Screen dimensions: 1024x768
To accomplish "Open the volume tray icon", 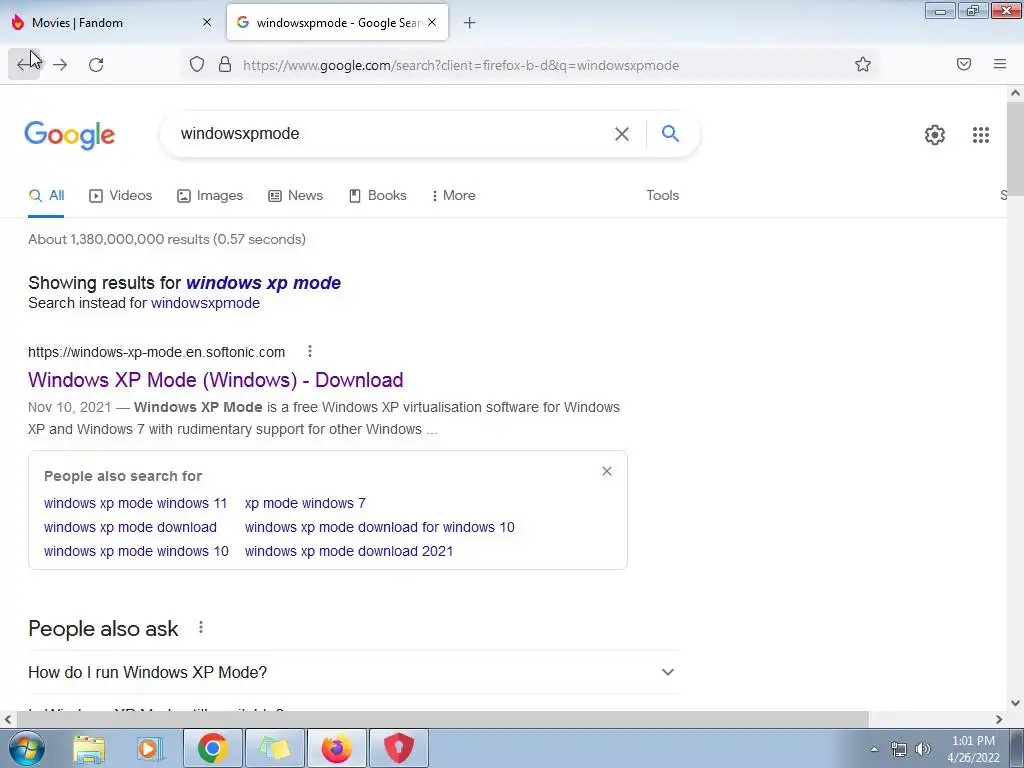I will (x=922, y=749).
